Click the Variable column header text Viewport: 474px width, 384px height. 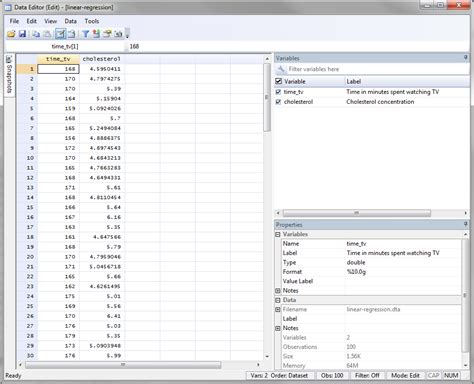pyautogui.click(x=295, y=81)
